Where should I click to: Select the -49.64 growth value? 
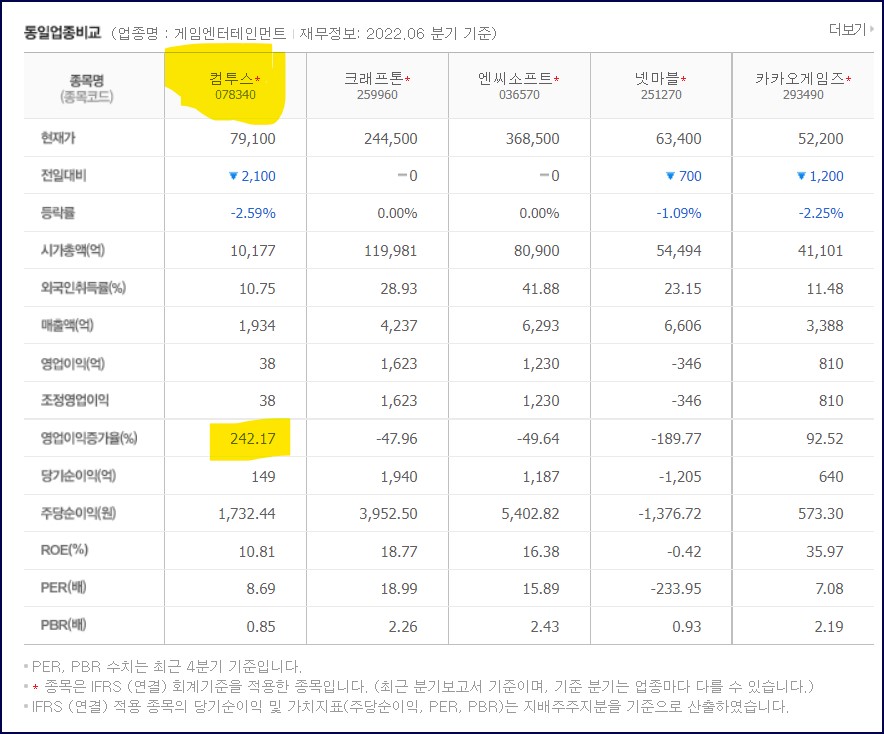click(538, 439)
